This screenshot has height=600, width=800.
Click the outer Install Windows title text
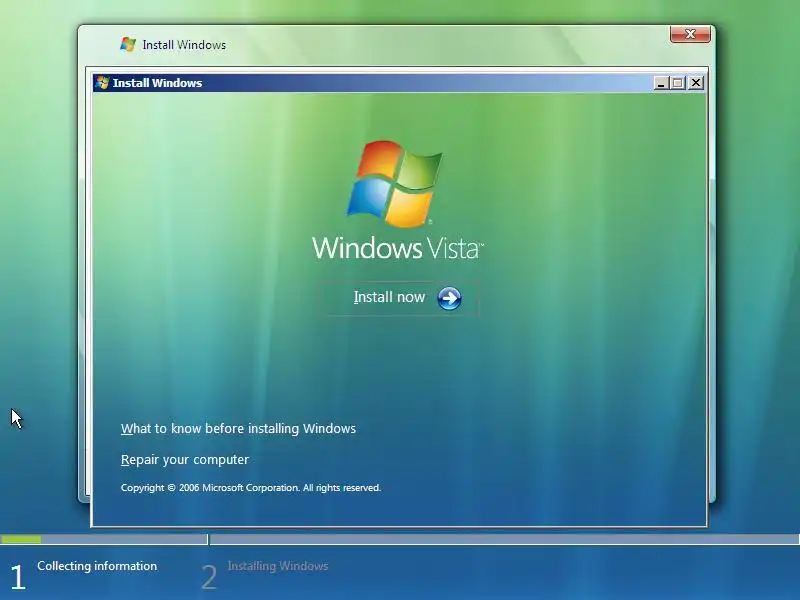[184, 45]
